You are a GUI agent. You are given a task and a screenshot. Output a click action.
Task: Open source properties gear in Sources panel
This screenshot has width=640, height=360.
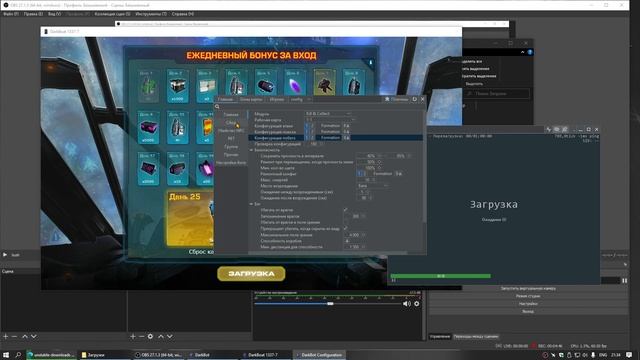[x=150, y=336]
